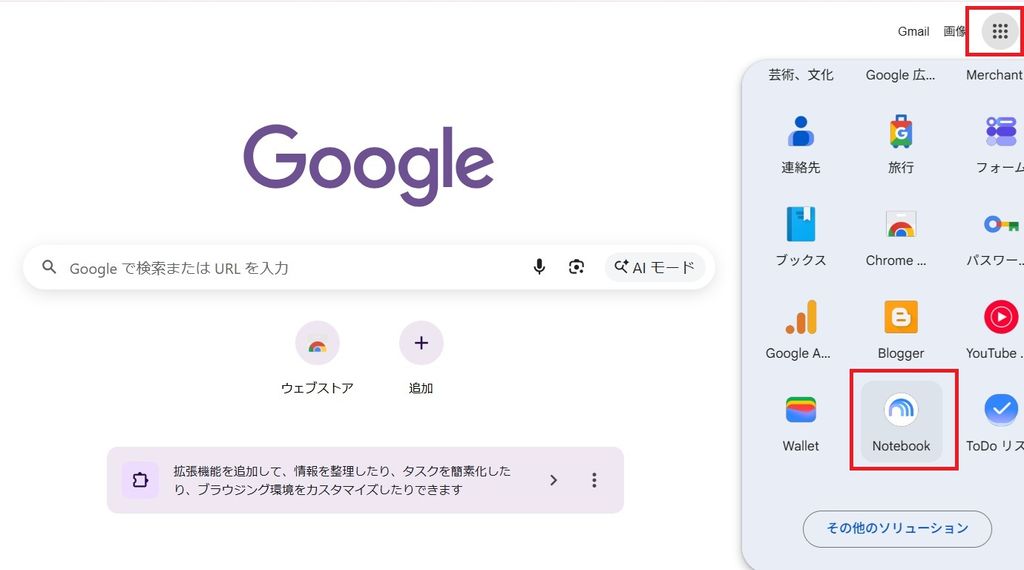Image resolution: width=1024 pixels, height=570 pixels.
Task: Open the YouTube Music app
Action: (998, 328)
